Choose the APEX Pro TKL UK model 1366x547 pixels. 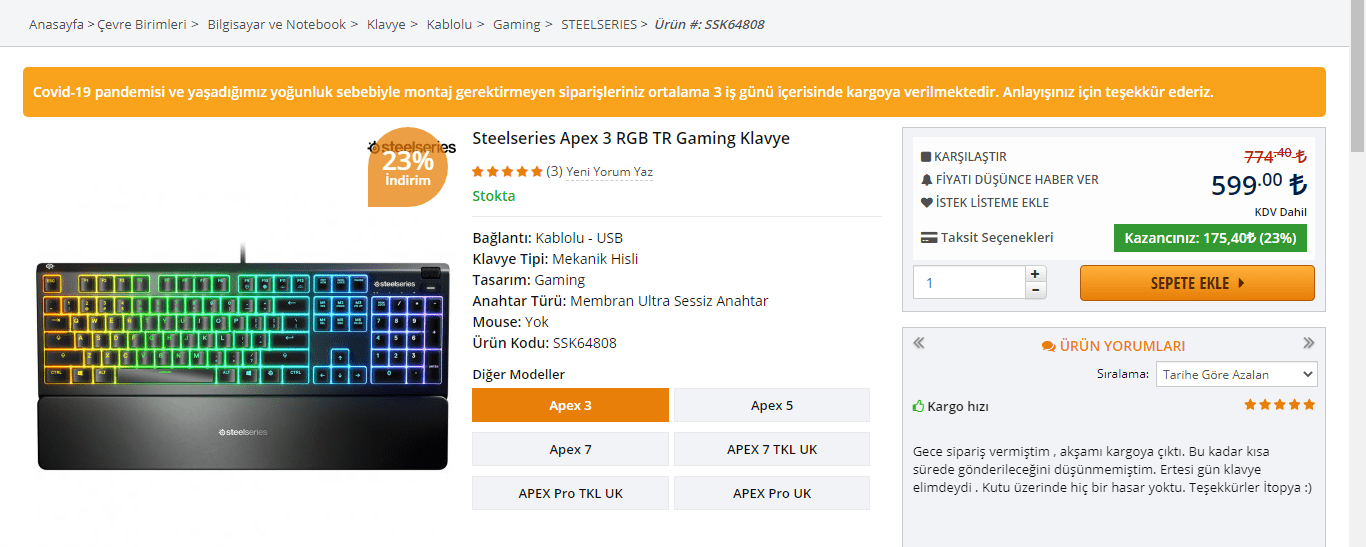pos(570,493)
